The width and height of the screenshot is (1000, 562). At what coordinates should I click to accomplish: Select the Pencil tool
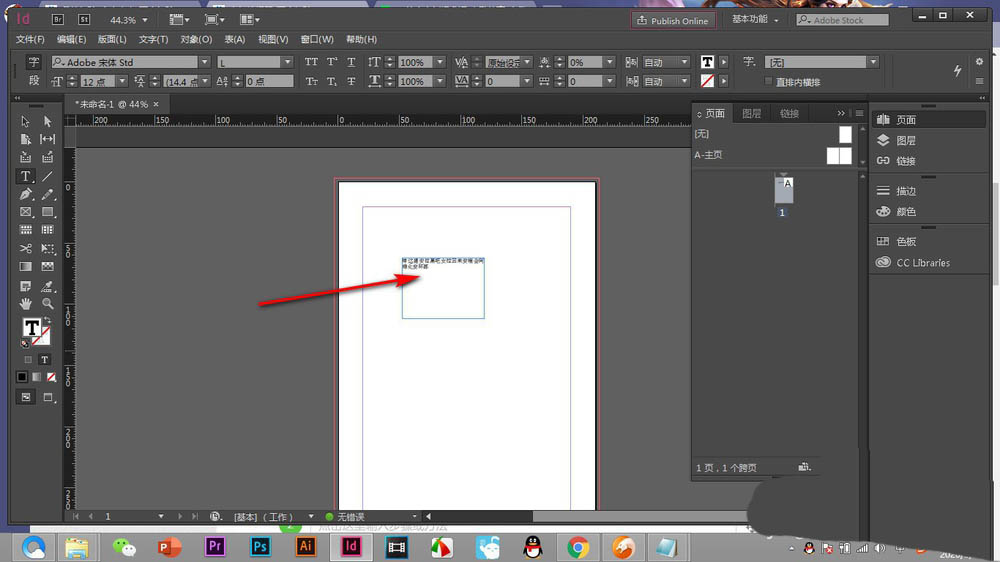[47, 194]
